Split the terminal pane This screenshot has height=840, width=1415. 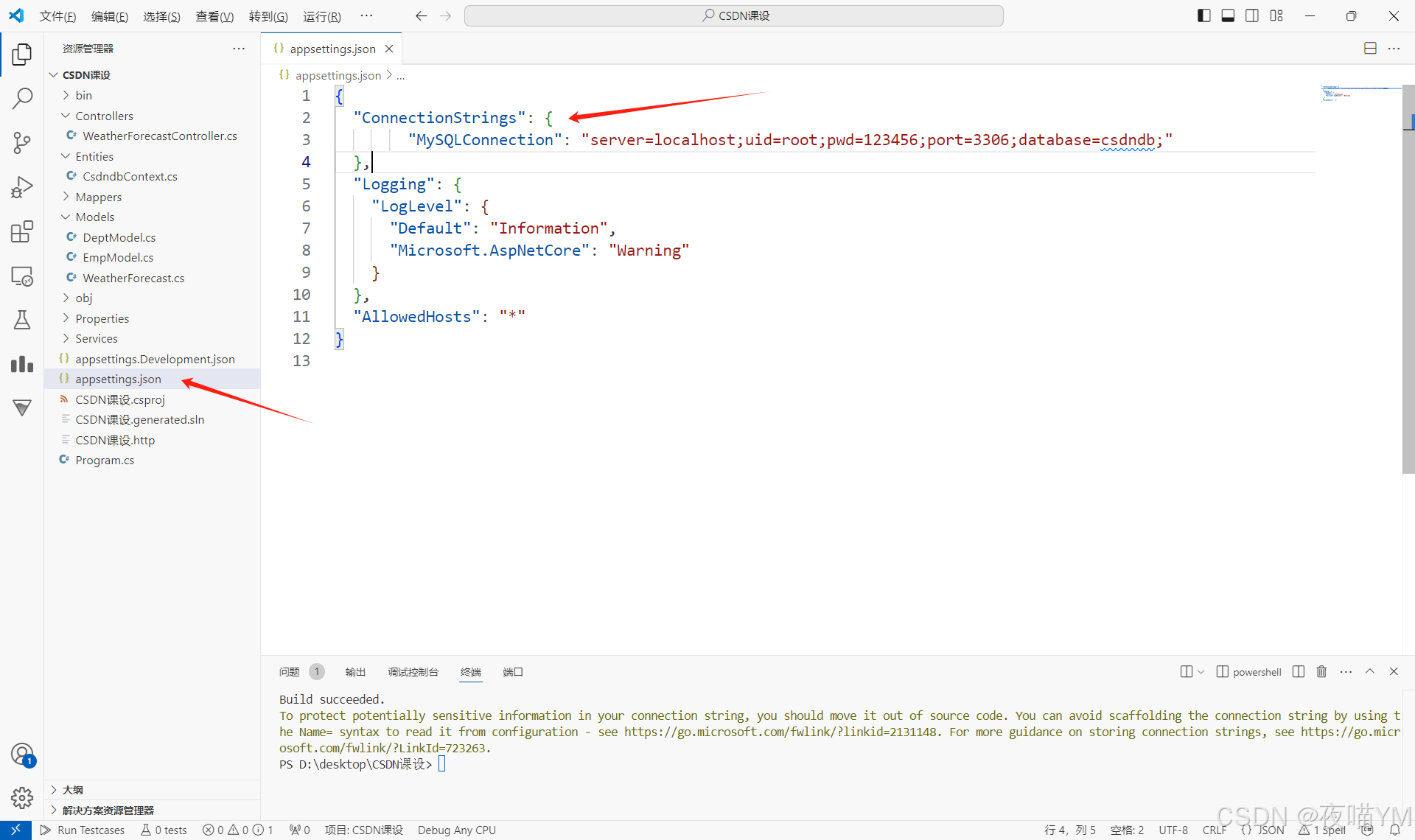point(1299,671)
